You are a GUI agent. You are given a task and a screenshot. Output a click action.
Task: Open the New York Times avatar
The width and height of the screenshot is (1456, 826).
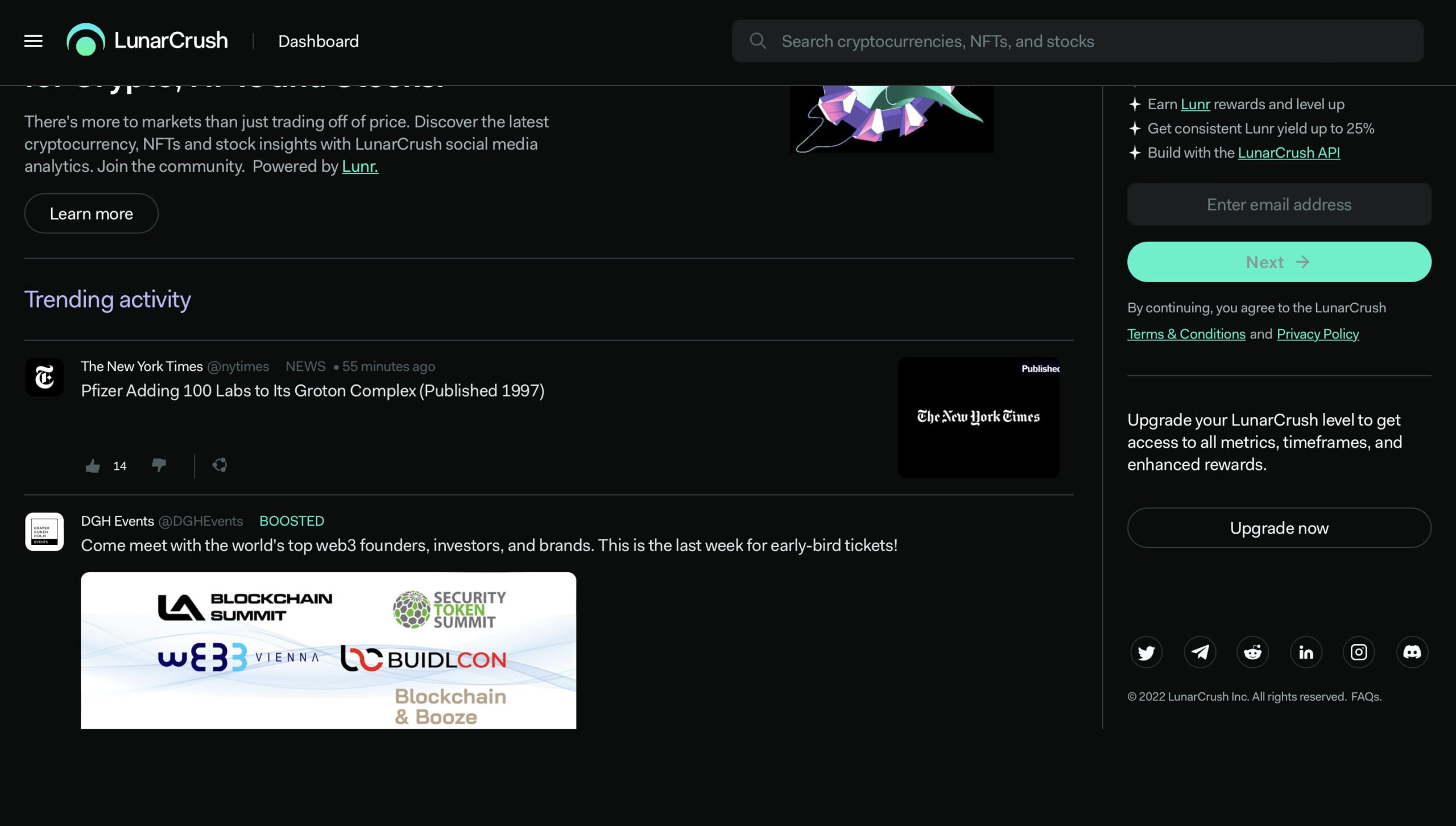coord(44,377)
